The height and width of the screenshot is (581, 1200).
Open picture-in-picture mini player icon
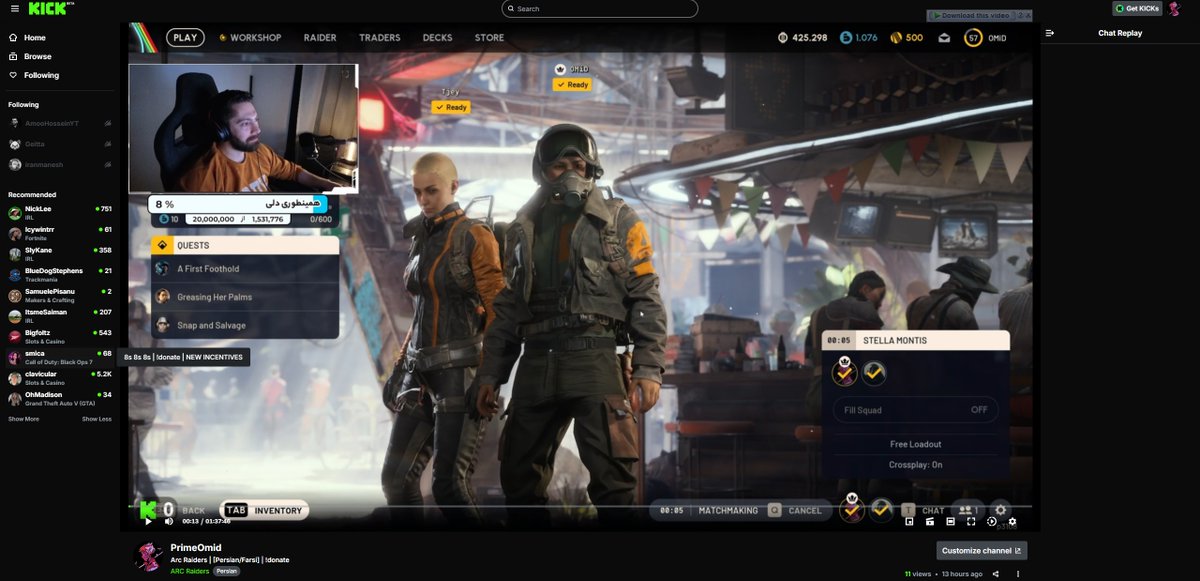[909, 521]
